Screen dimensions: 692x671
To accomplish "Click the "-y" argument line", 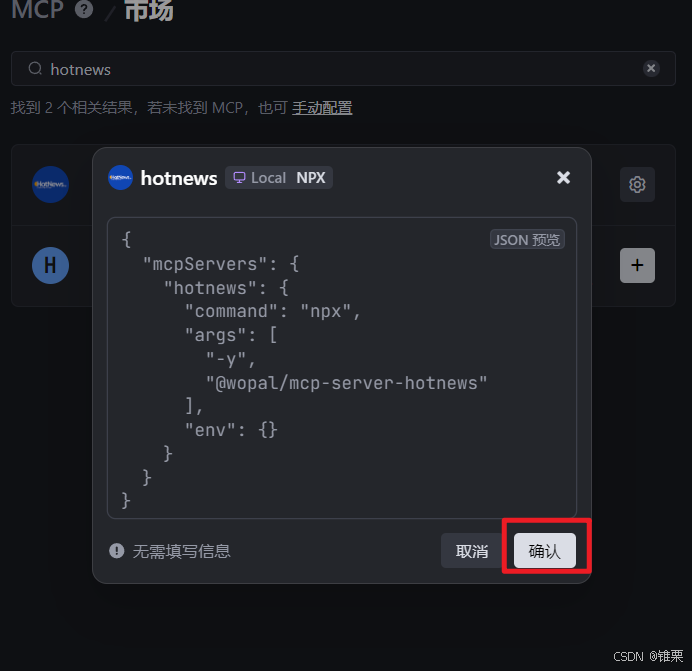I will [x=231, y=359].
